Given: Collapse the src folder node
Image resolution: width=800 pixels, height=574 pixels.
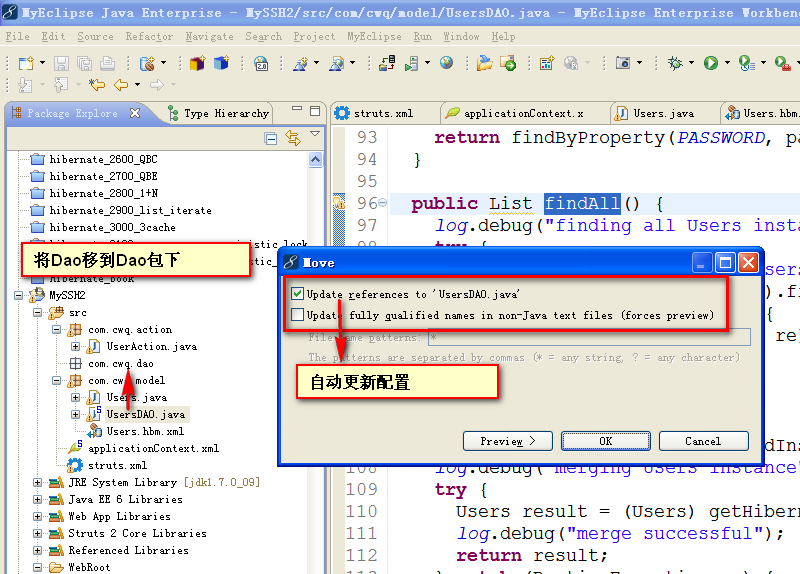Looking at the screenshot, I should tap(38, 312).
